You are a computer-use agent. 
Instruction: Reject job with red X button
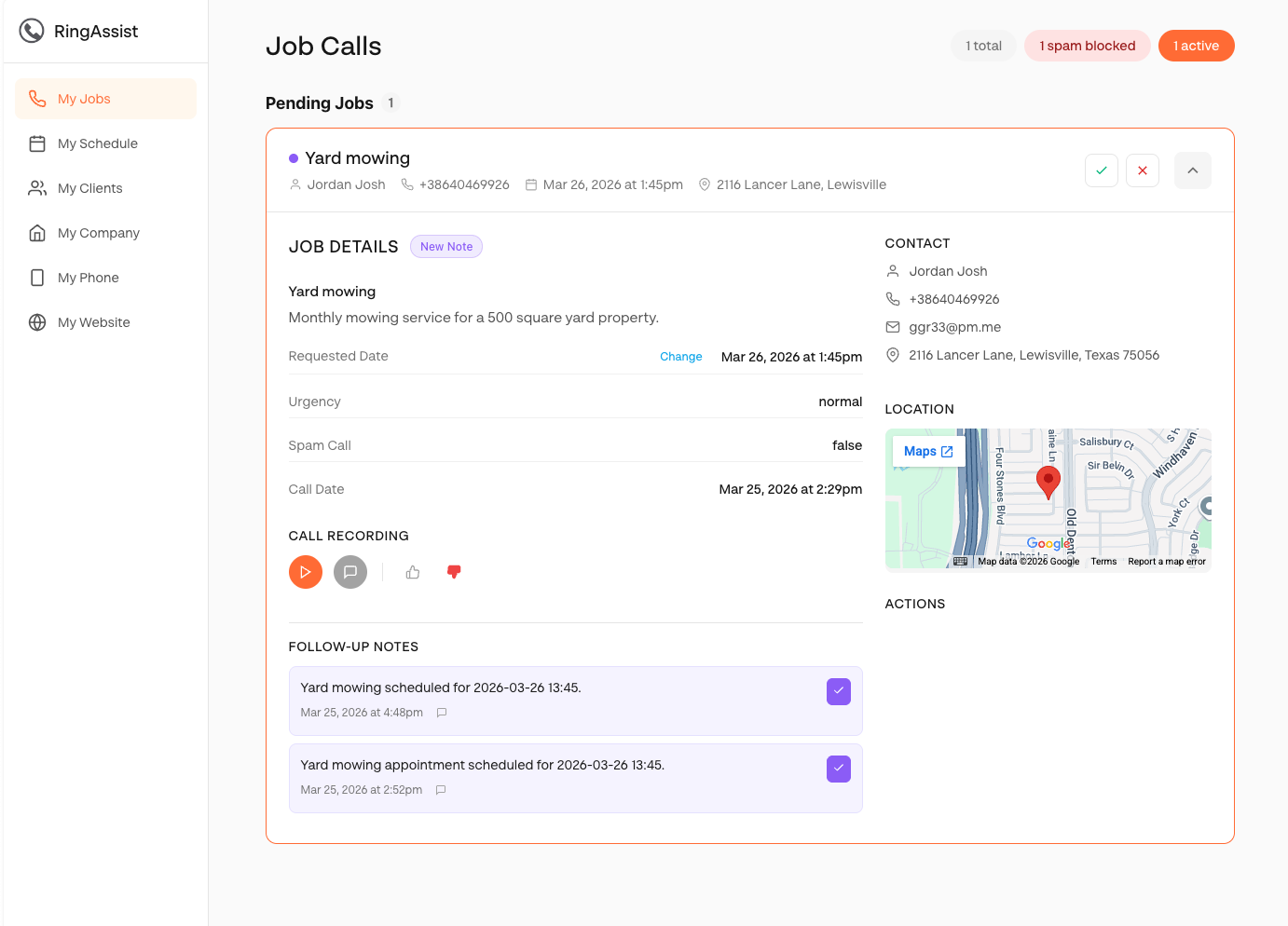[x=1143, y=170]
